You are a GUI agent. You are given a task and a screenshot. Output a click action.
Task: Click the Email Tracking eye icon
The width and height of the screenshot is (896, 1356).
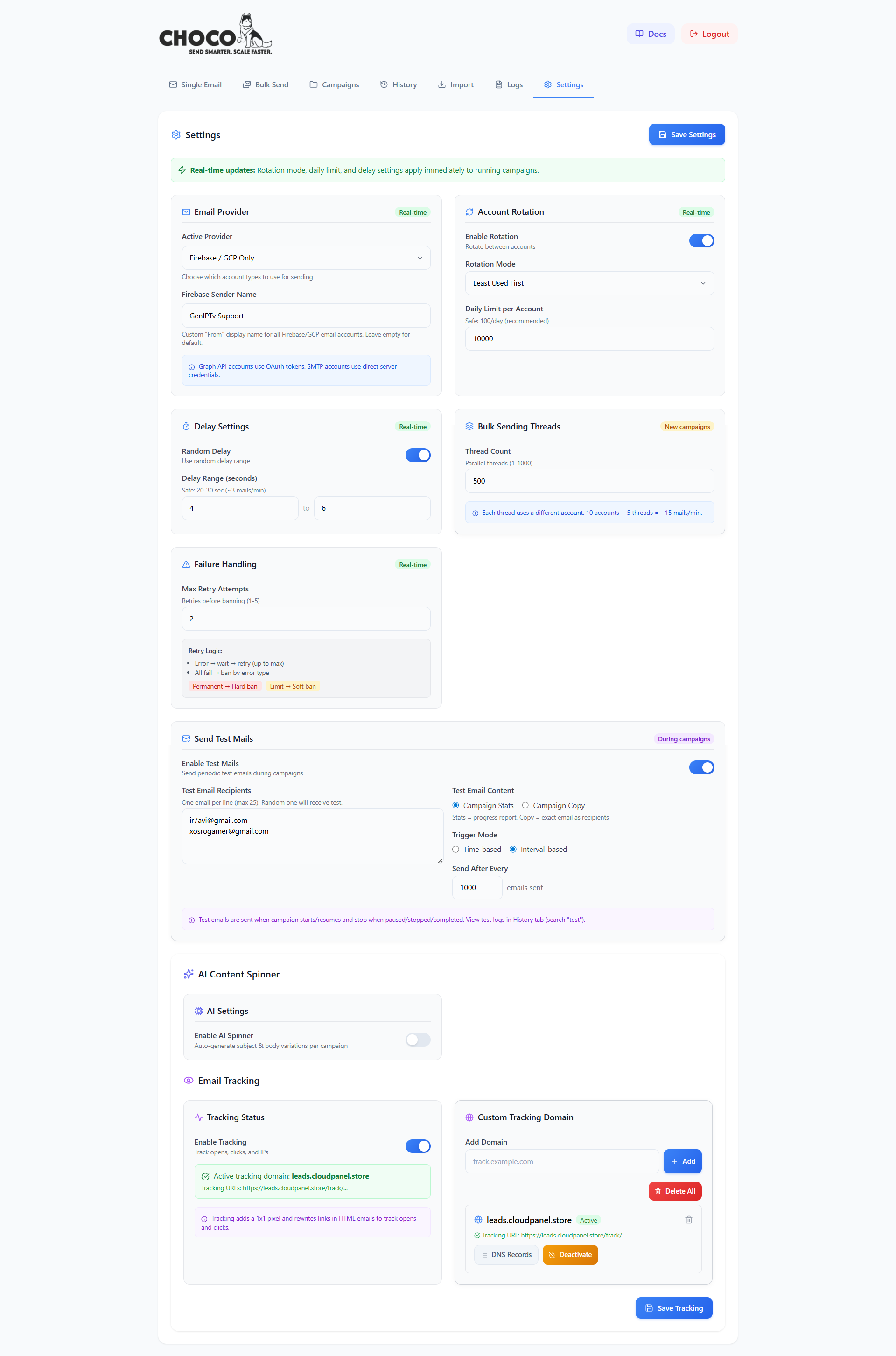[189, 1080]
